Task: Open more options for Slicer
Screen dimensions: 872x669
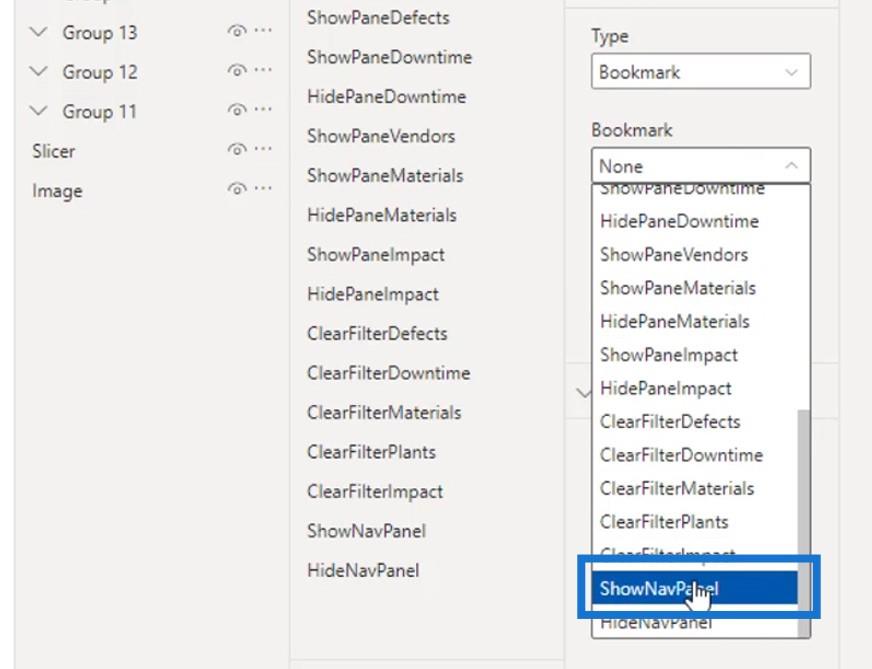Action: 263,149
